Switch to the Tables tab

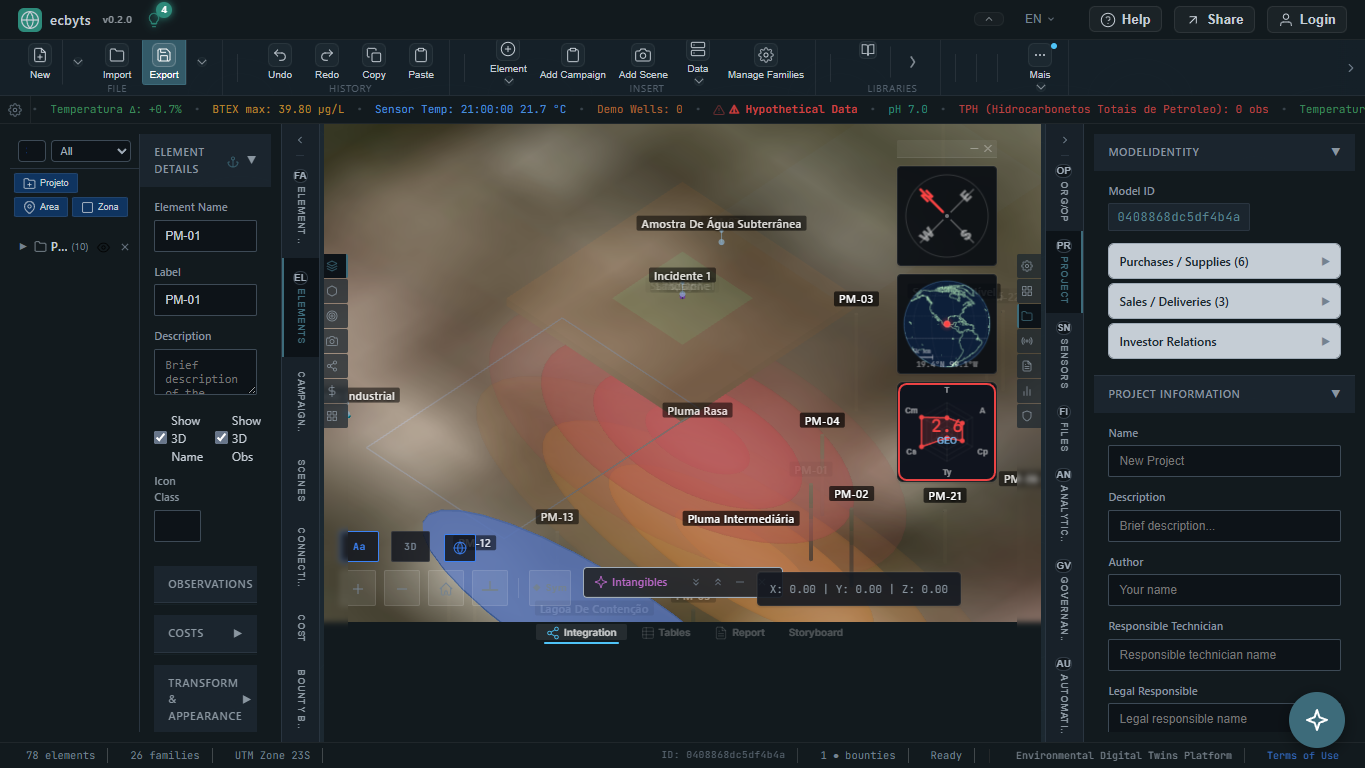pos(666,633)
